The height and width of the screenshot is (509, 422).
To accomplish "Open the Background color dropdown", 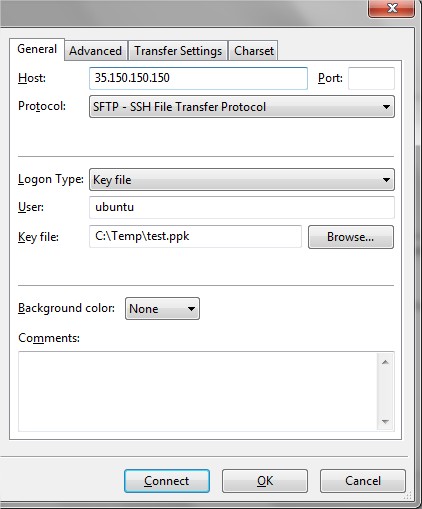I will pyautogui.click(x=162, y=309).
